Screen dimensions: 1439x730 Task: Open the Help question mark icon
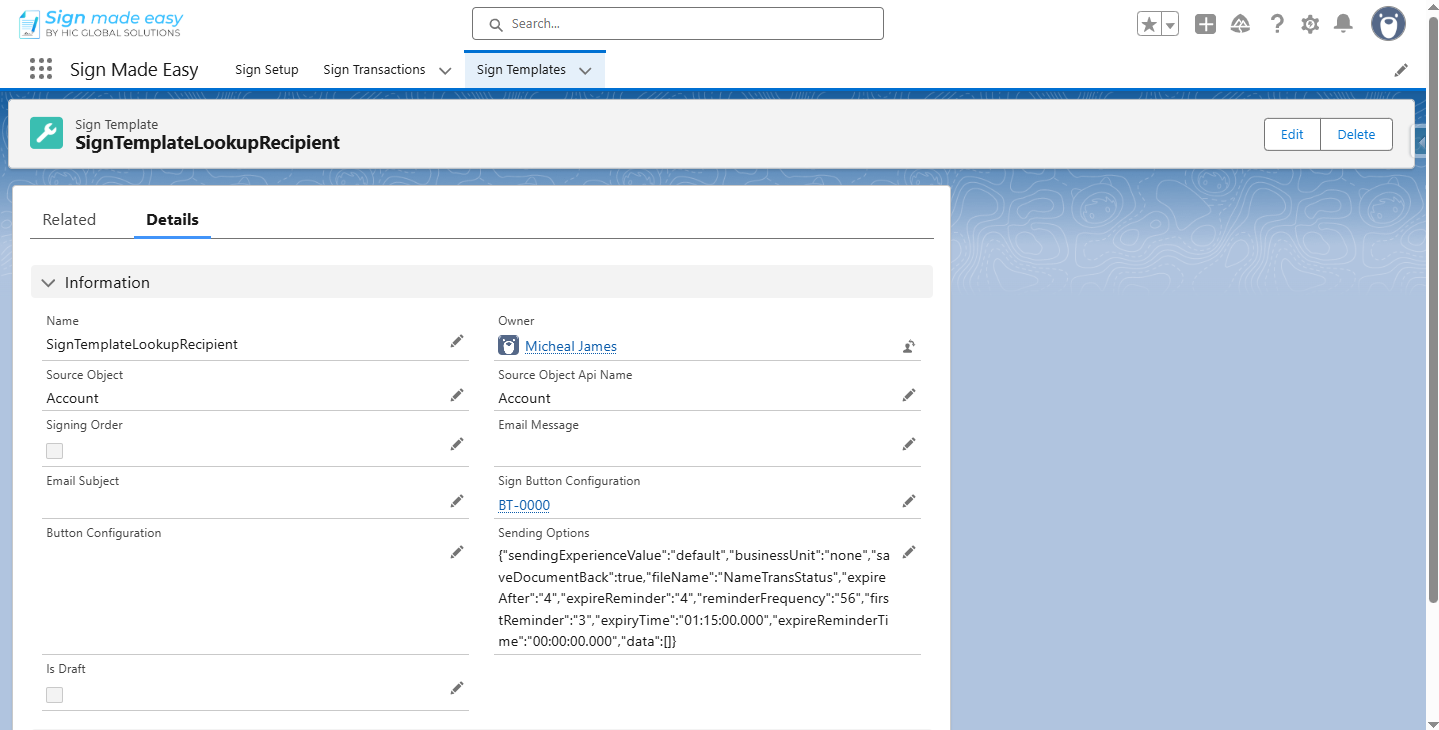(1276, 25)
